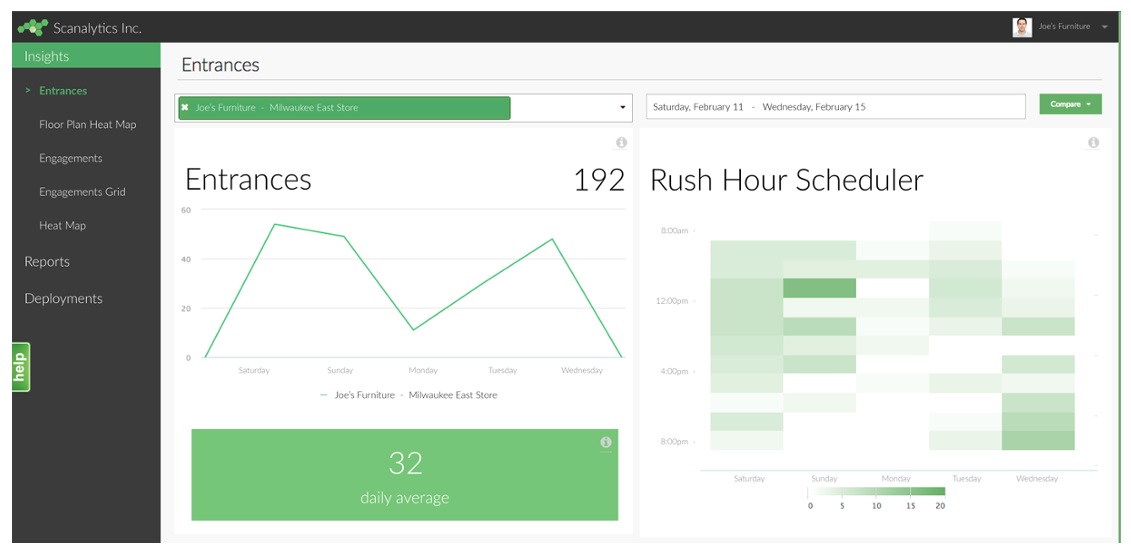Open the Reports section
This screenshot has width=1131, height=555.
[47, 262]
